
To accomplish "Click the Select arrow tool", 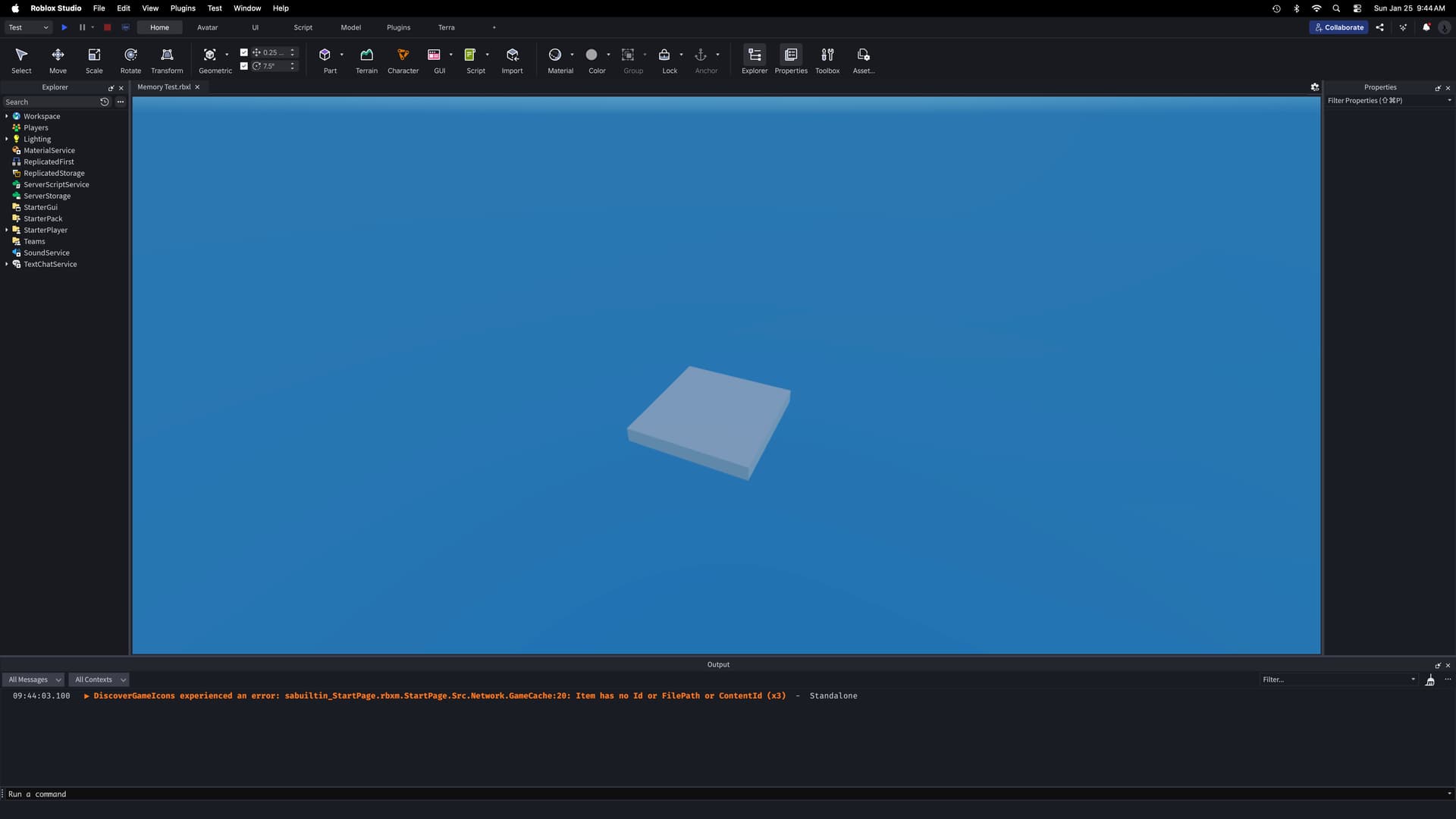I will pyautogui.click(x=21, y=60).
